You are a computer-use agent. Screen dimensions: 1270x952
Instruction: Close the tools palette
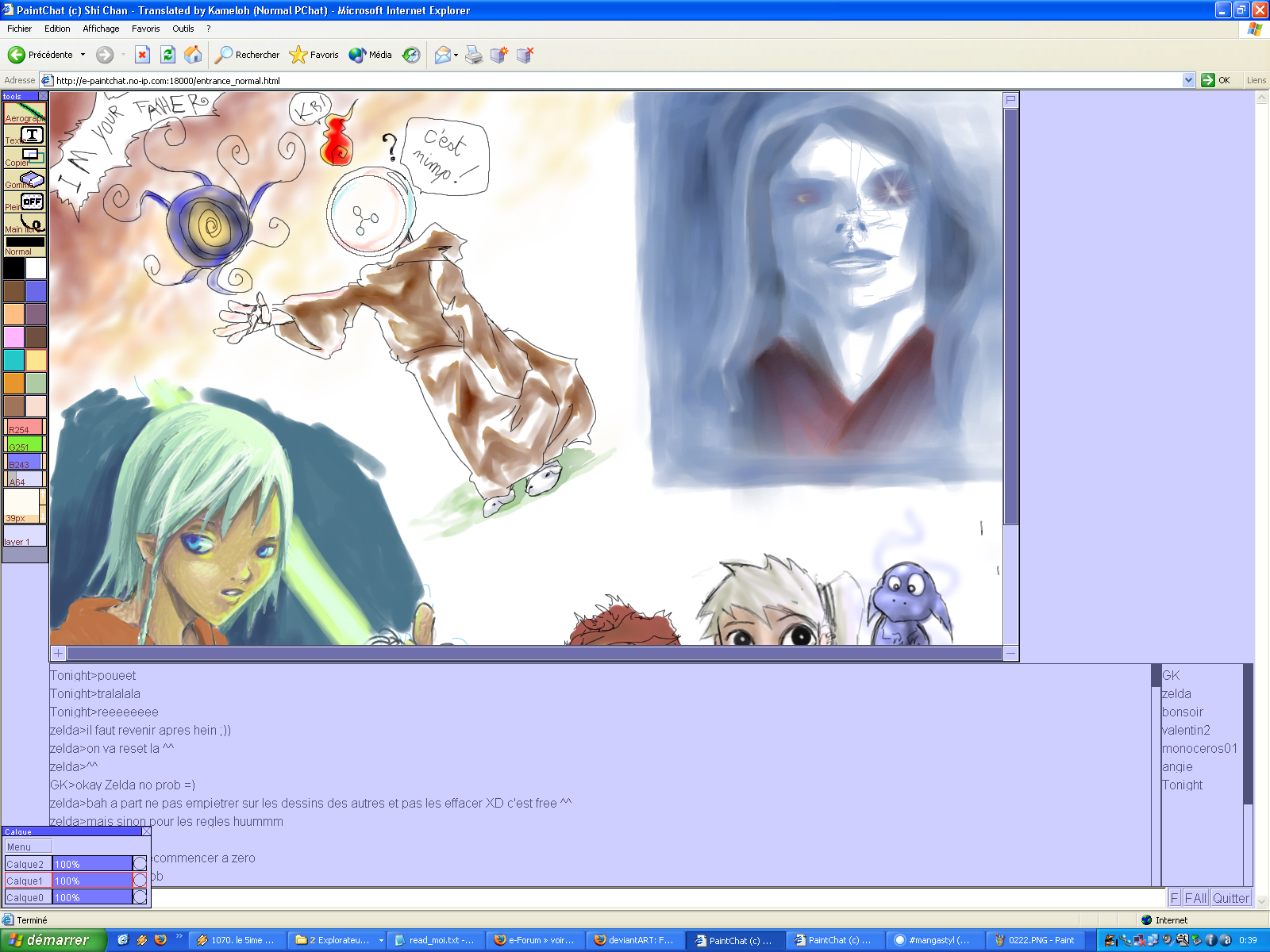point(43,96)
